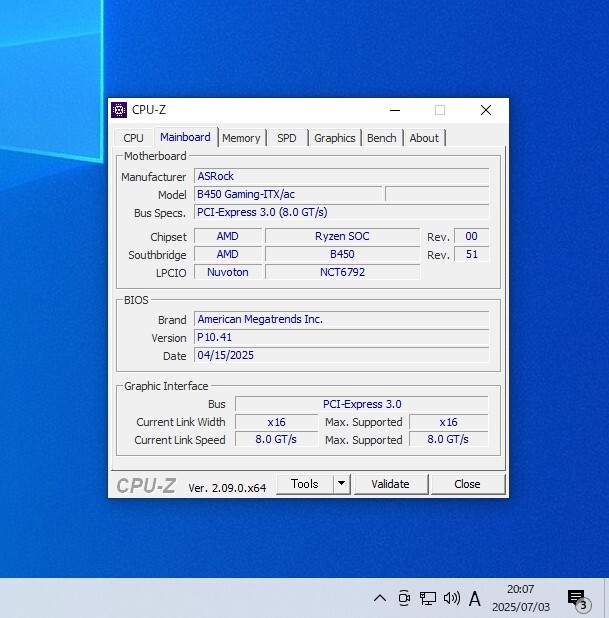Open the CPU tab
The height and width of the screenshot is (618, 609).
[x=133, y=138]
